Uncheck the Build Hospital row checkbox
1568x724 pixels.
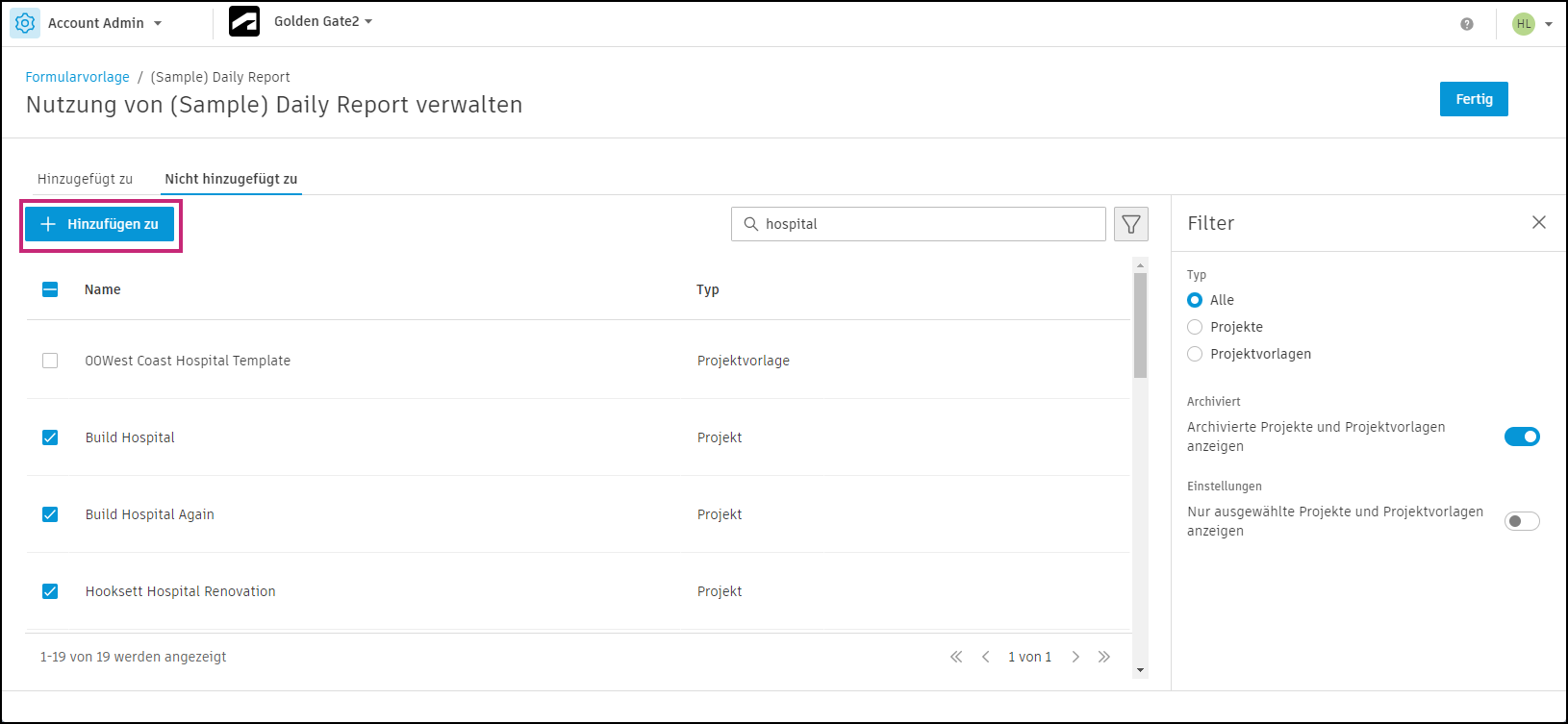[x=49, y=437]
